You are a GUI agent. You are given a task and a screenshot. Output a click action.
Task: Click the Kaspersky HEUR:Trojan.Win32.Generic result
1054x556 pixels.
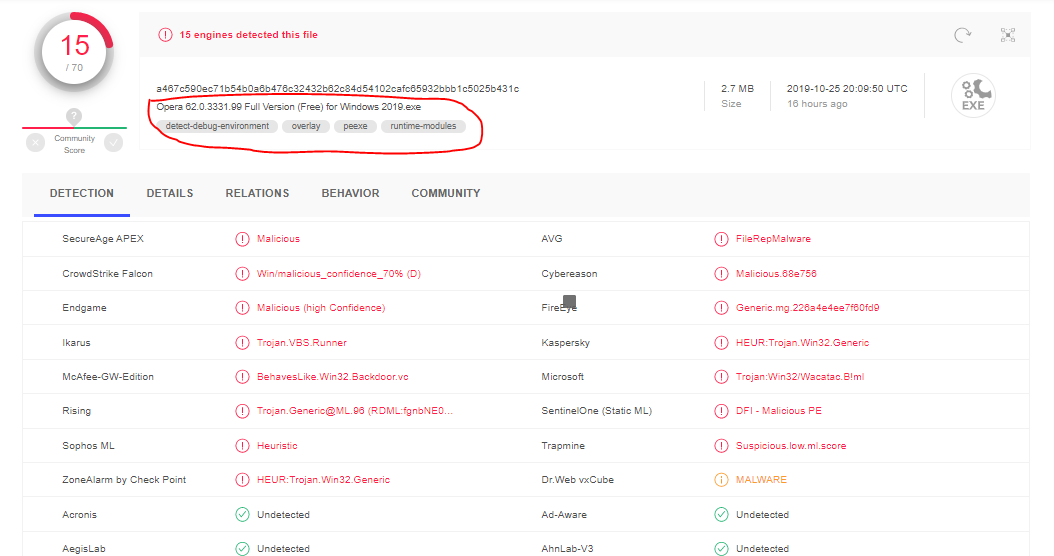coord(803,343)
